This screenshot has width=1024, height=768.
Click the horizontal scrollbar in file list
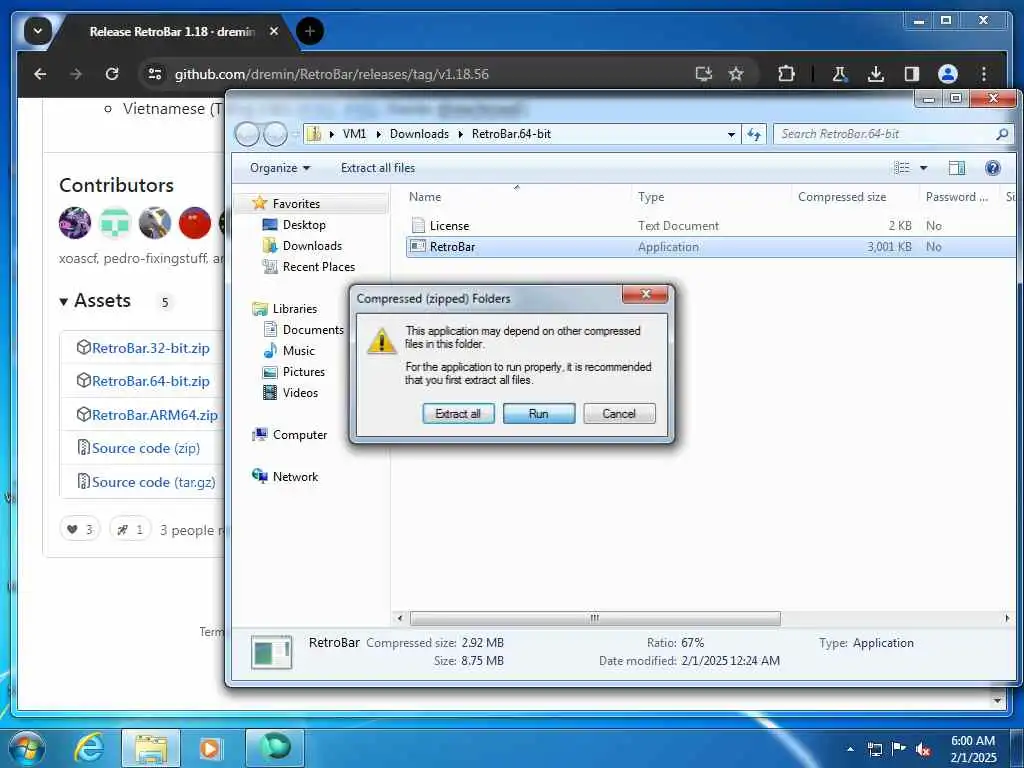coord(594,618)
